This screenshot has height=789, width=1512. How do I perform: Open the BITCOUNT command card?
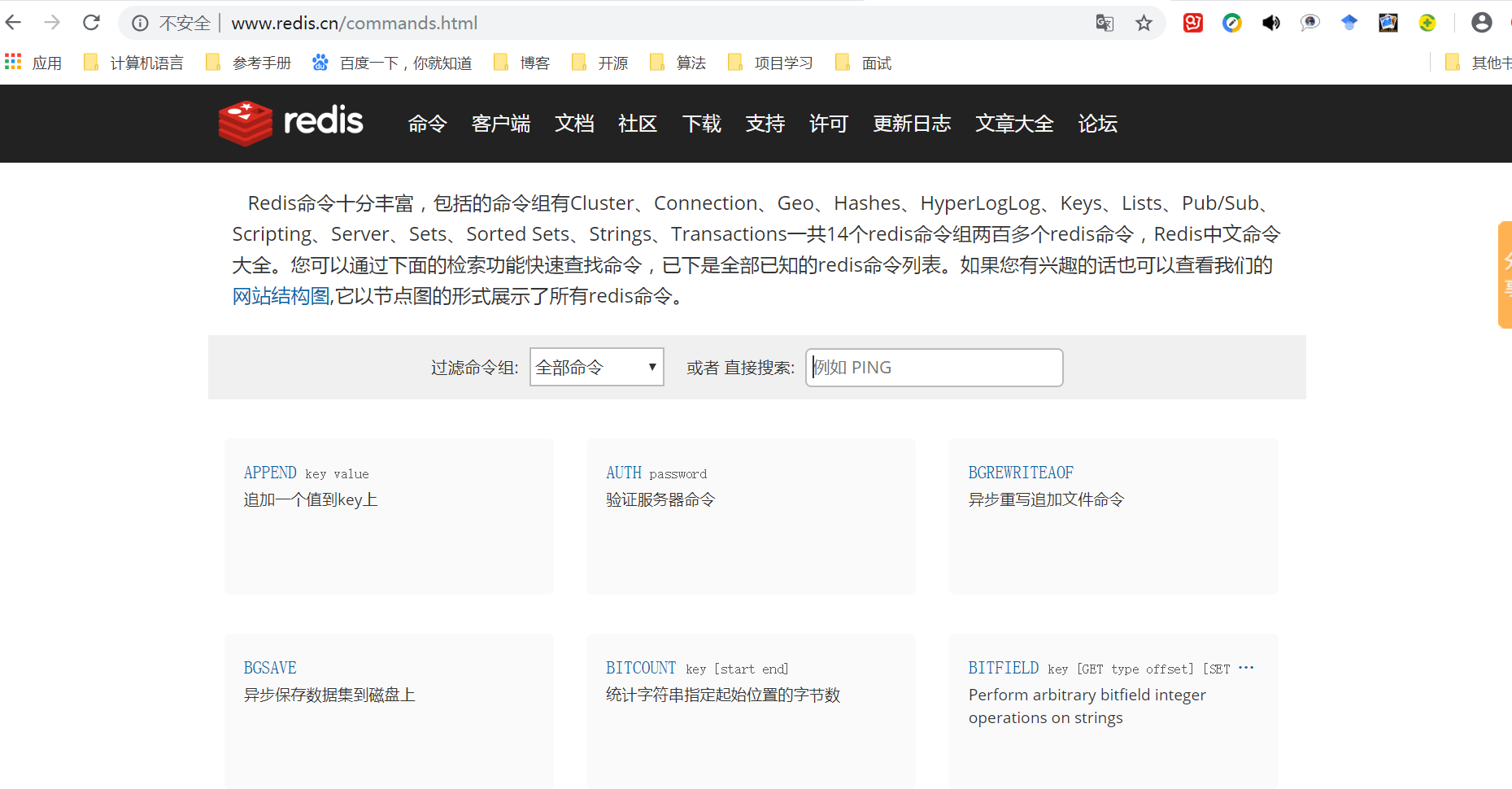(x=751, y=712)
